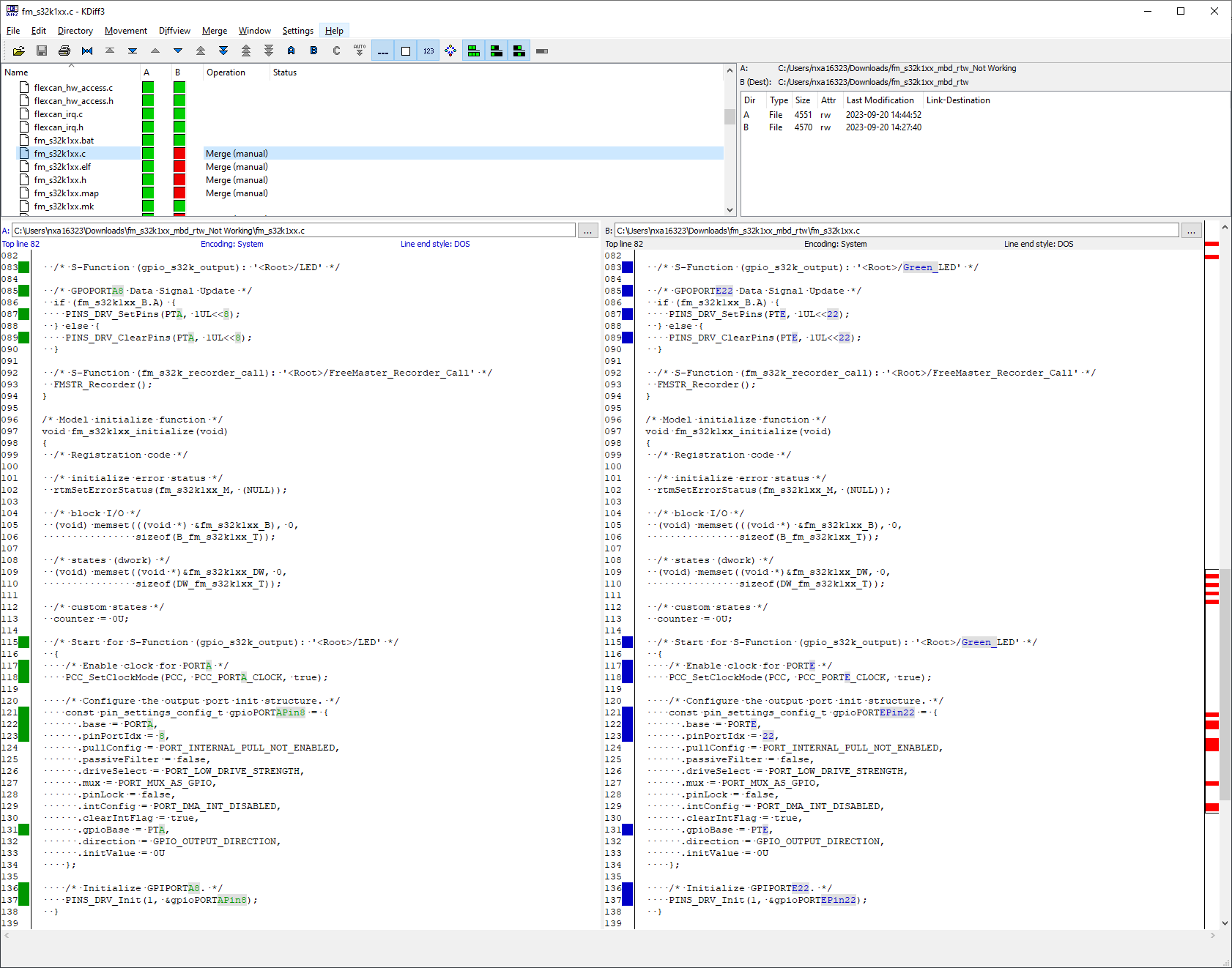Open the Merge menu

click(214, 31)
